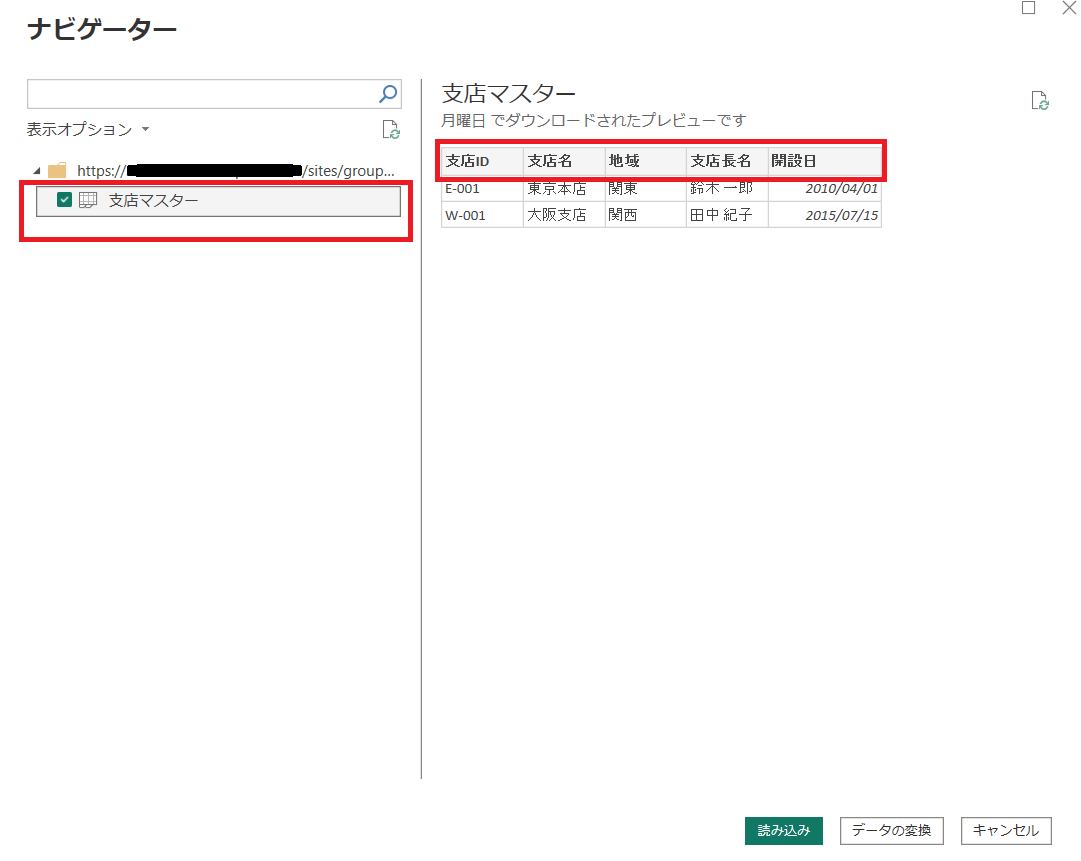Click the folder icon next to the SharePoint URL
1081x861 pixels.
(57, 171)
